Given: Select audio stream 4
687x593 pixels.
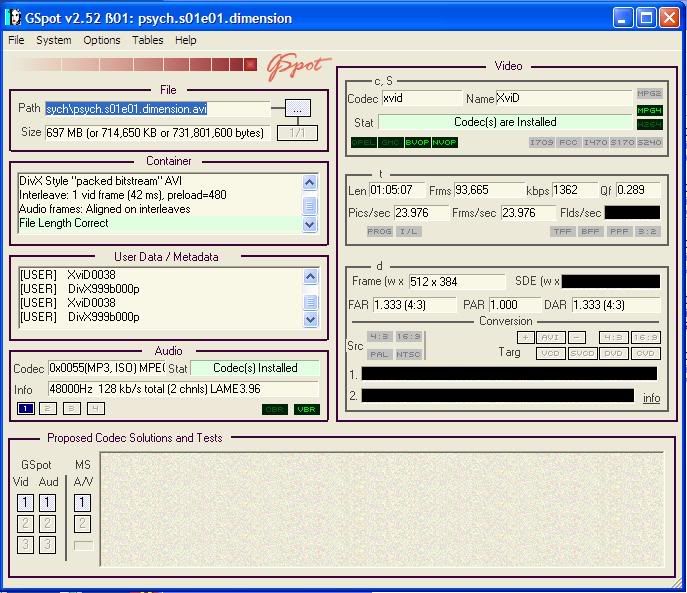Looking at the screenshot, I should point(96,408).
